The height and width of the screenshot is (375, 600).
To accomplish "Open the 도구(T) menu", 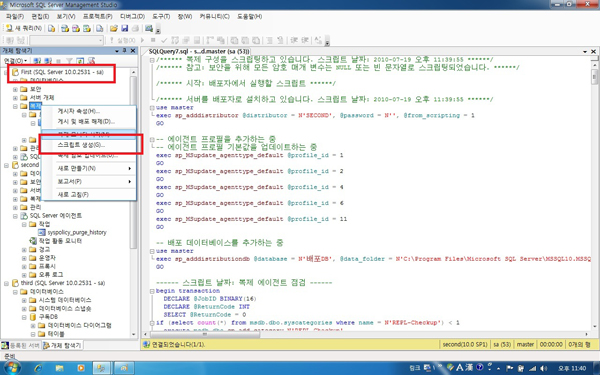I will (161, 16).
